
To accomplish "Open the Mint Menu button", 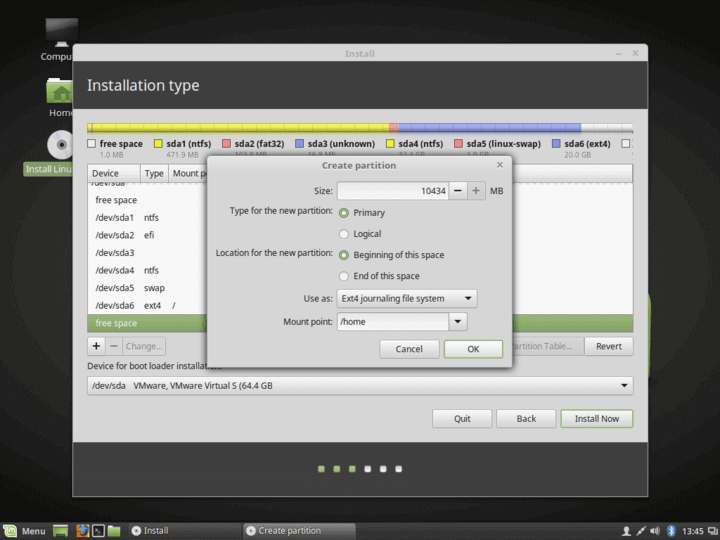I will [x=24, y=530].
